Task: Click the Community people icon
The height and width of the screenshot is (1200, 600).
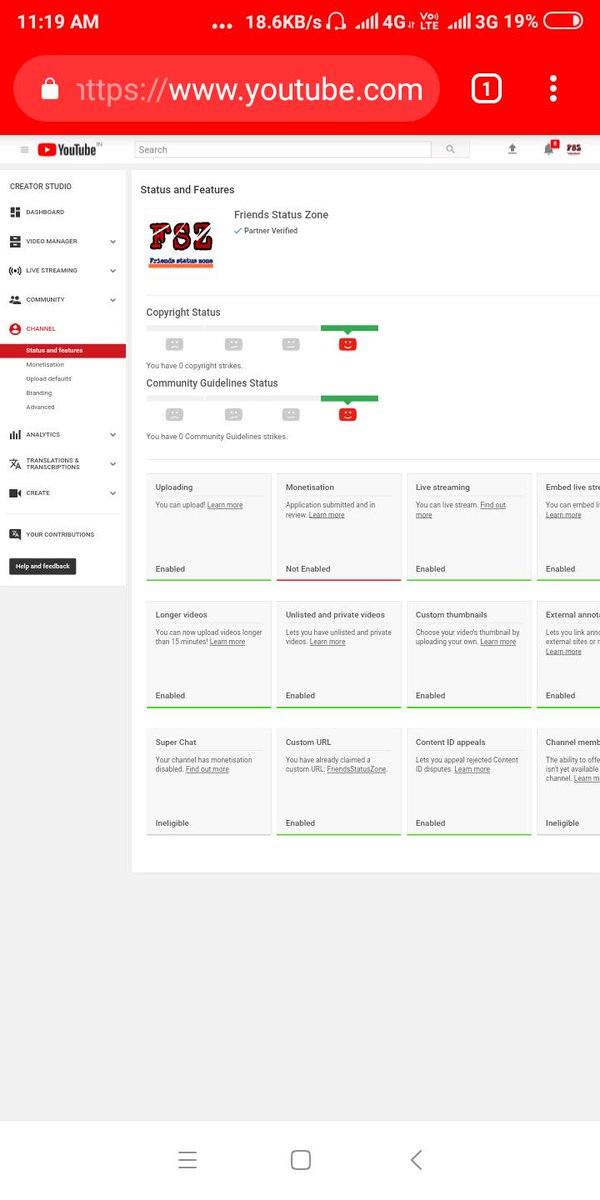Action: click(15, 299)
